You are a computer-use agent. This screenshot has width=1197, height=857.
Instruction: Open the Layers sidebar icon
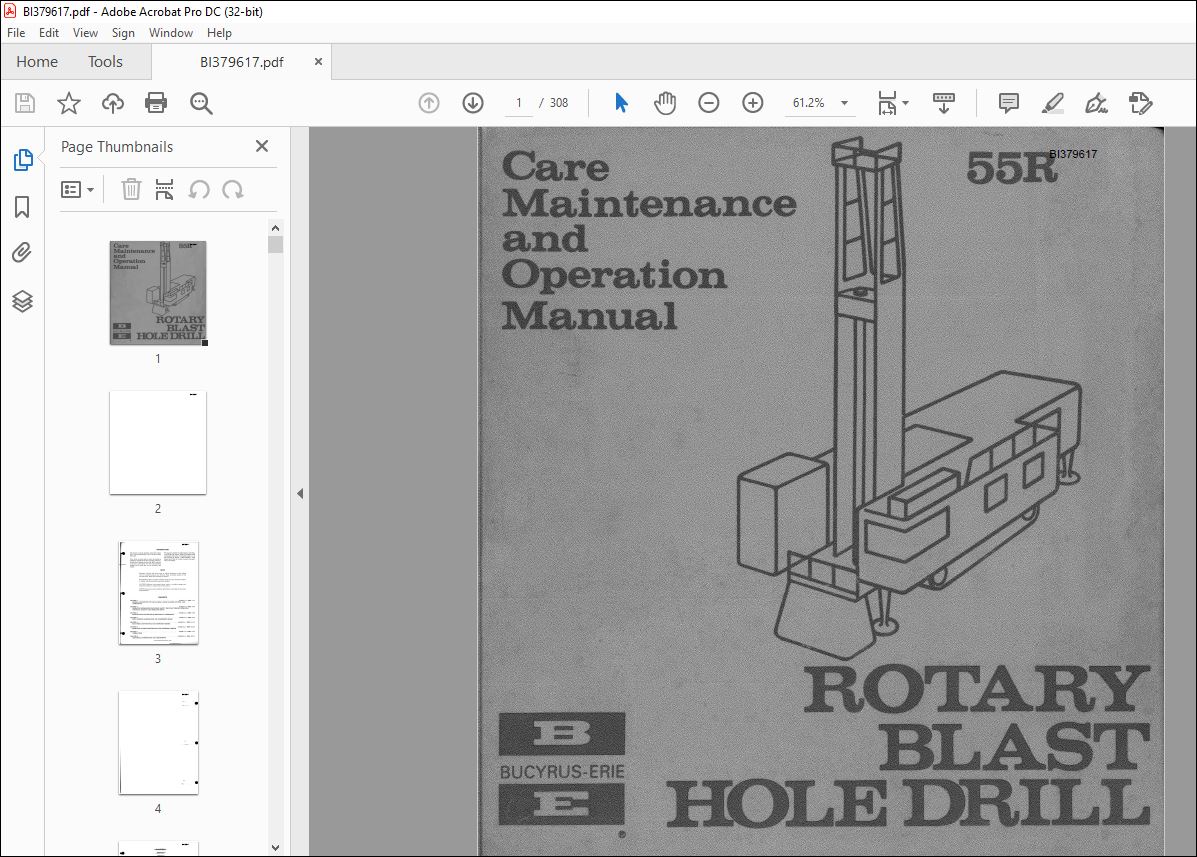(x=22, y=301)
